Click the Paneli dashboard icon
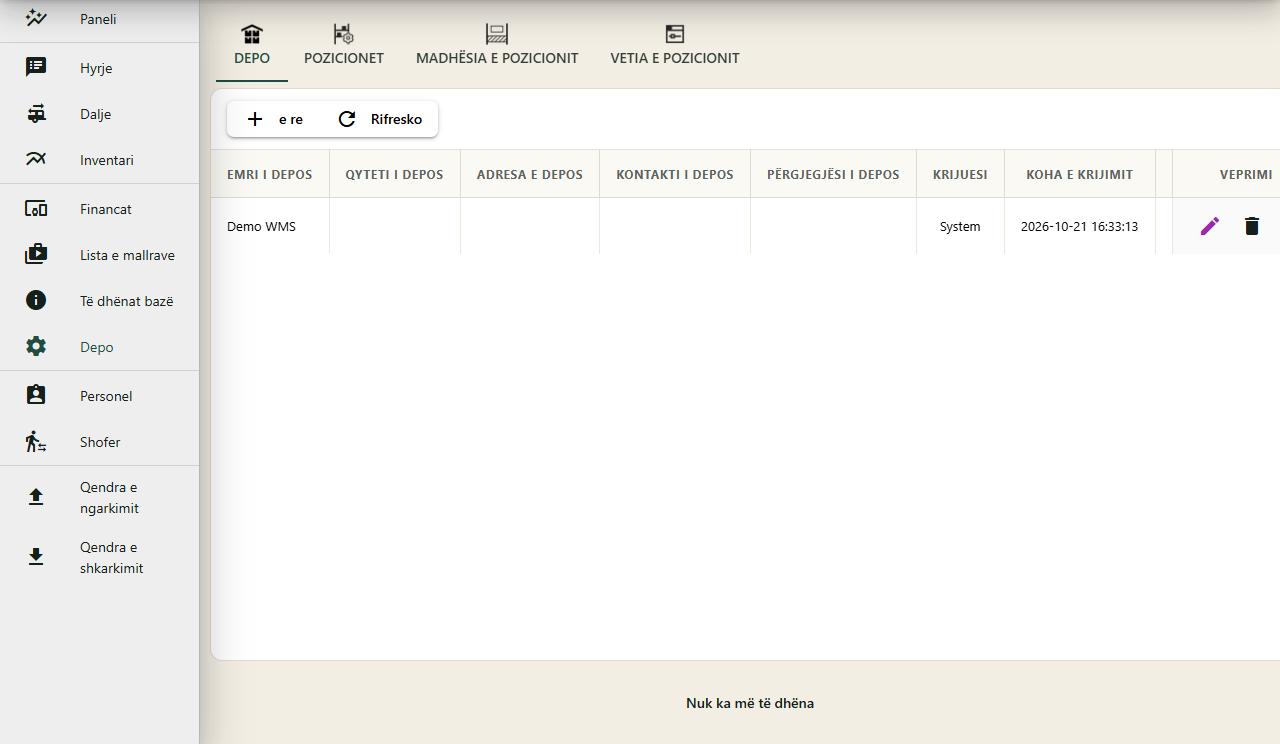Image resolution: width=1280 pixels, height=744 pixels. [36, 18]
